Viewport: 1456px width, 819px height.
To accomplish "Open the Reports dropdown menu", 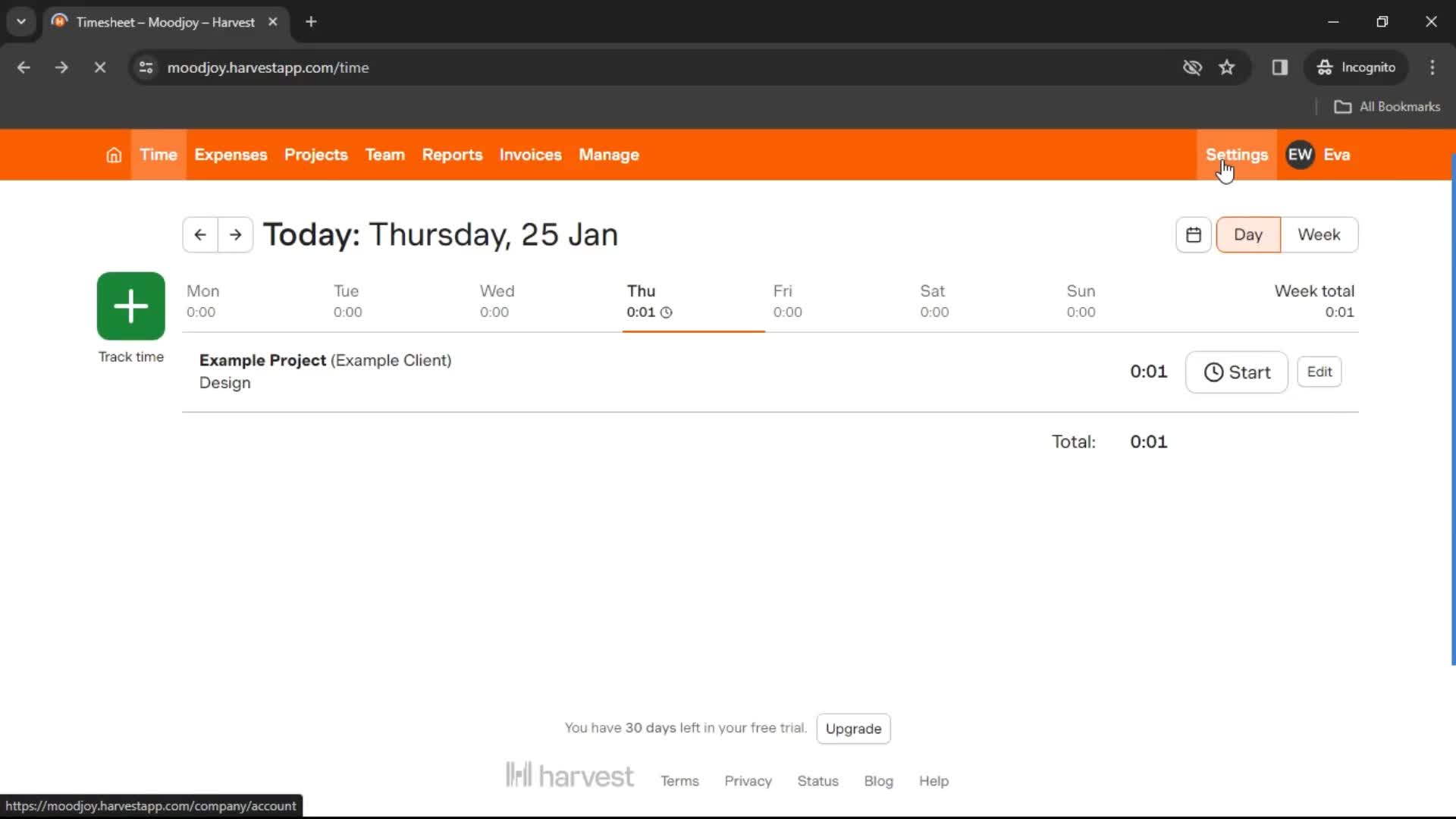I will (452, 154).
